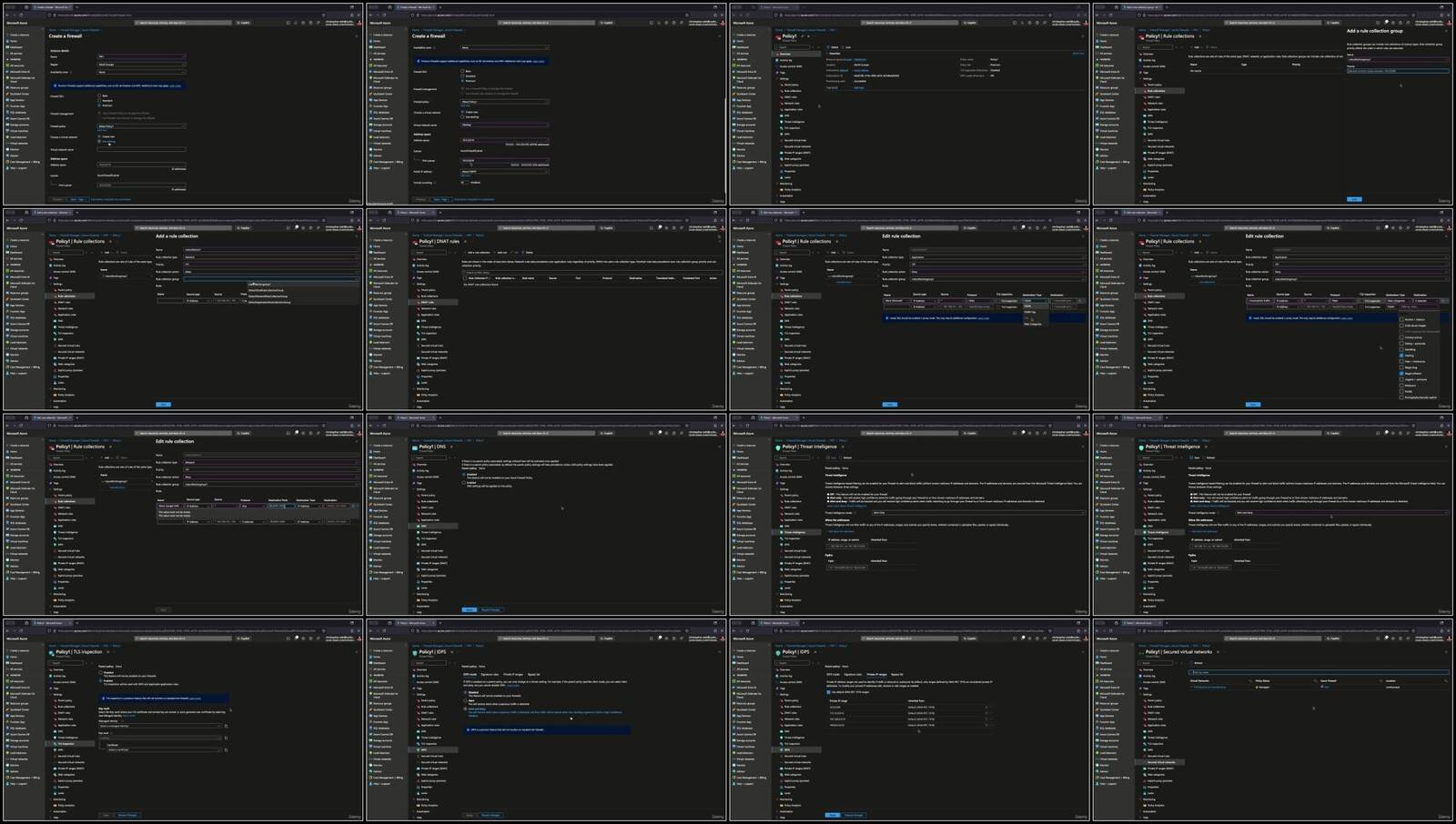The image size is (1456, 824).
Task: Select Alert mode on Policy1 IDPS mode page
Action: (465, 700)
